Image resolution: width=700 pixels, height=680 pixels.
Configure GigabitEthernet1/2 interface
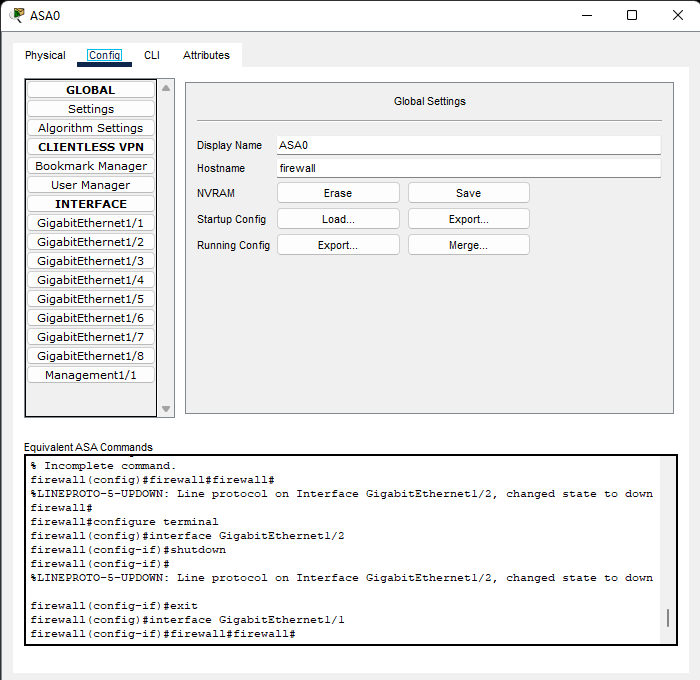[91, 242]
